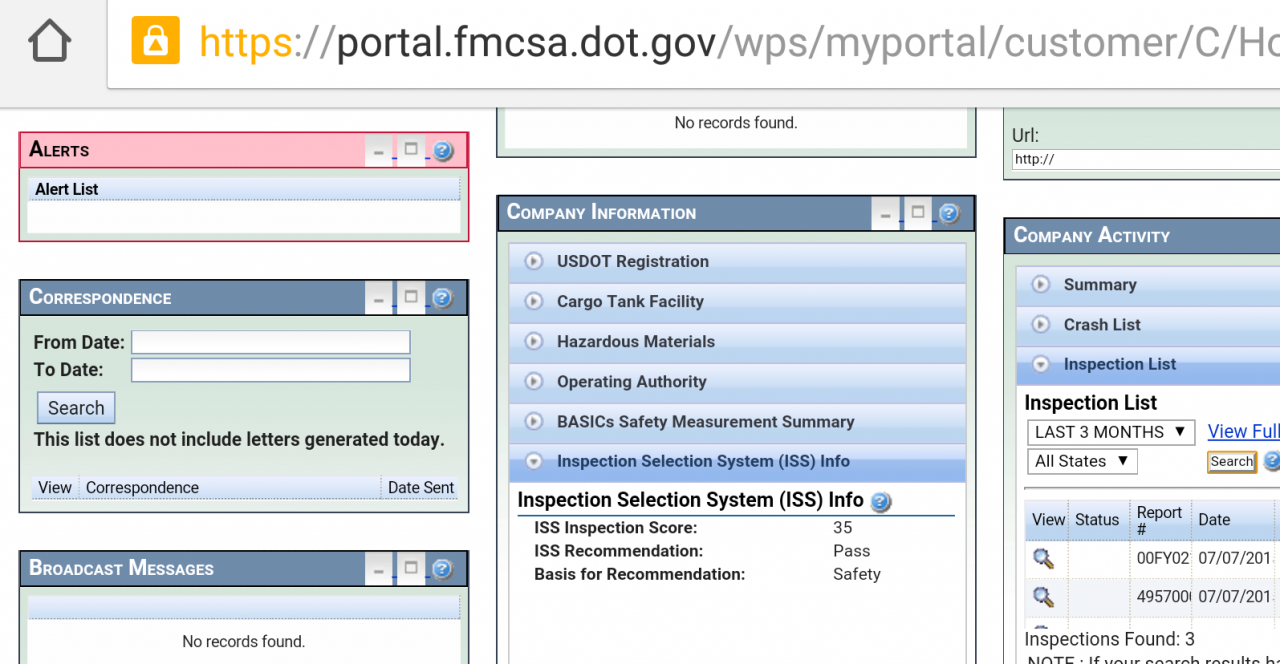Click the browser home icon
1280x664 pixels.
point(49,42)
